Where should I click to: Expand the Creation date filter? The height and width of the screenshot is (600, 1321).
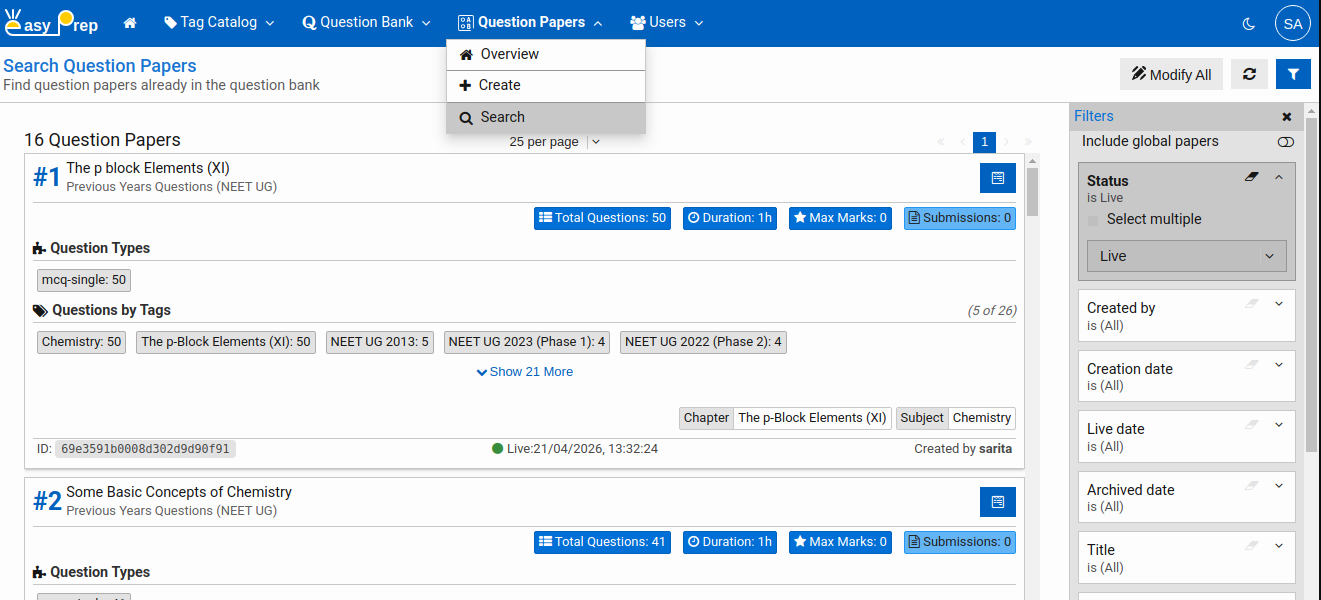tap(1278, 366)
